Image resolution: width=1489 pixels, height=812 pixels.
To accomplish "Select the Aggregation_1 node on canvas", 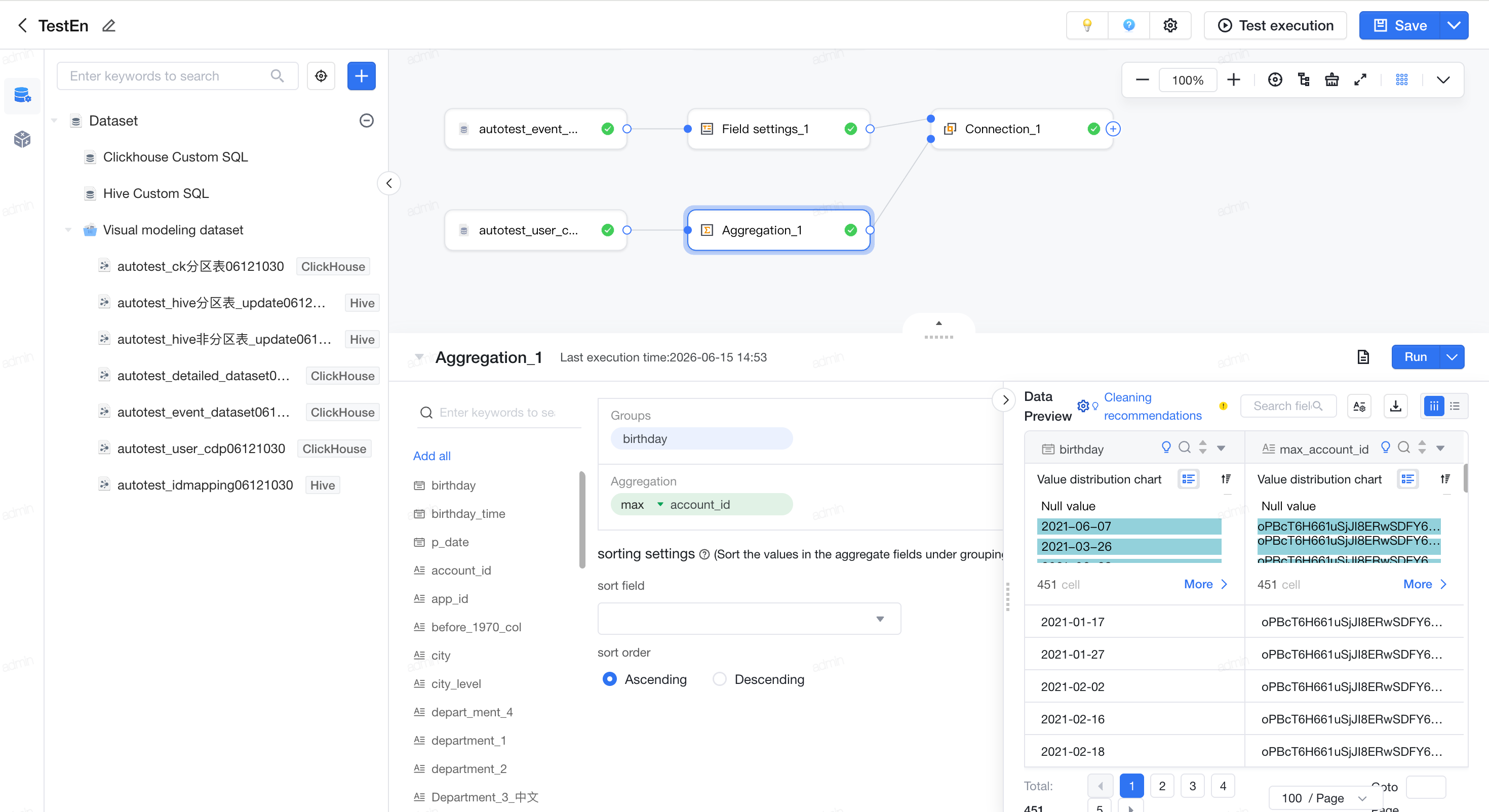I will pos(778,230).
